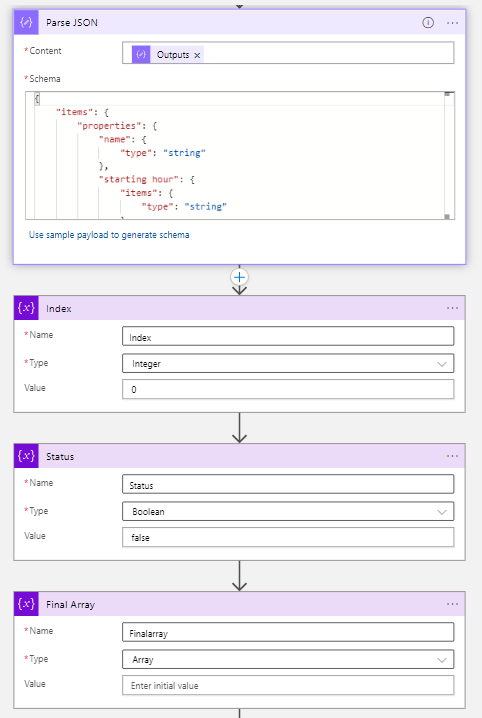Click the Content input field
The width and height of the screenshot is (482, 718).
(x=288, y=53)
